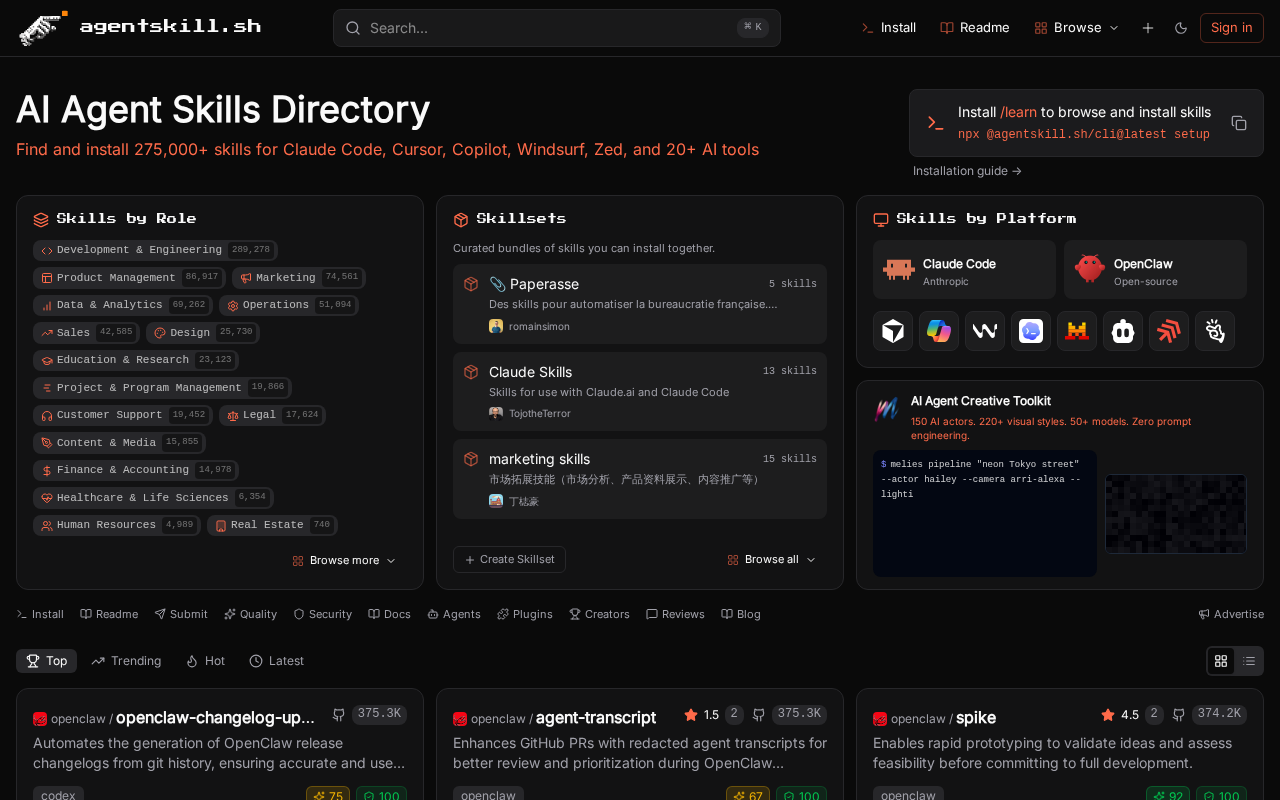
Task: Select Education & Research role tag
Action: [x=136, y=360]
